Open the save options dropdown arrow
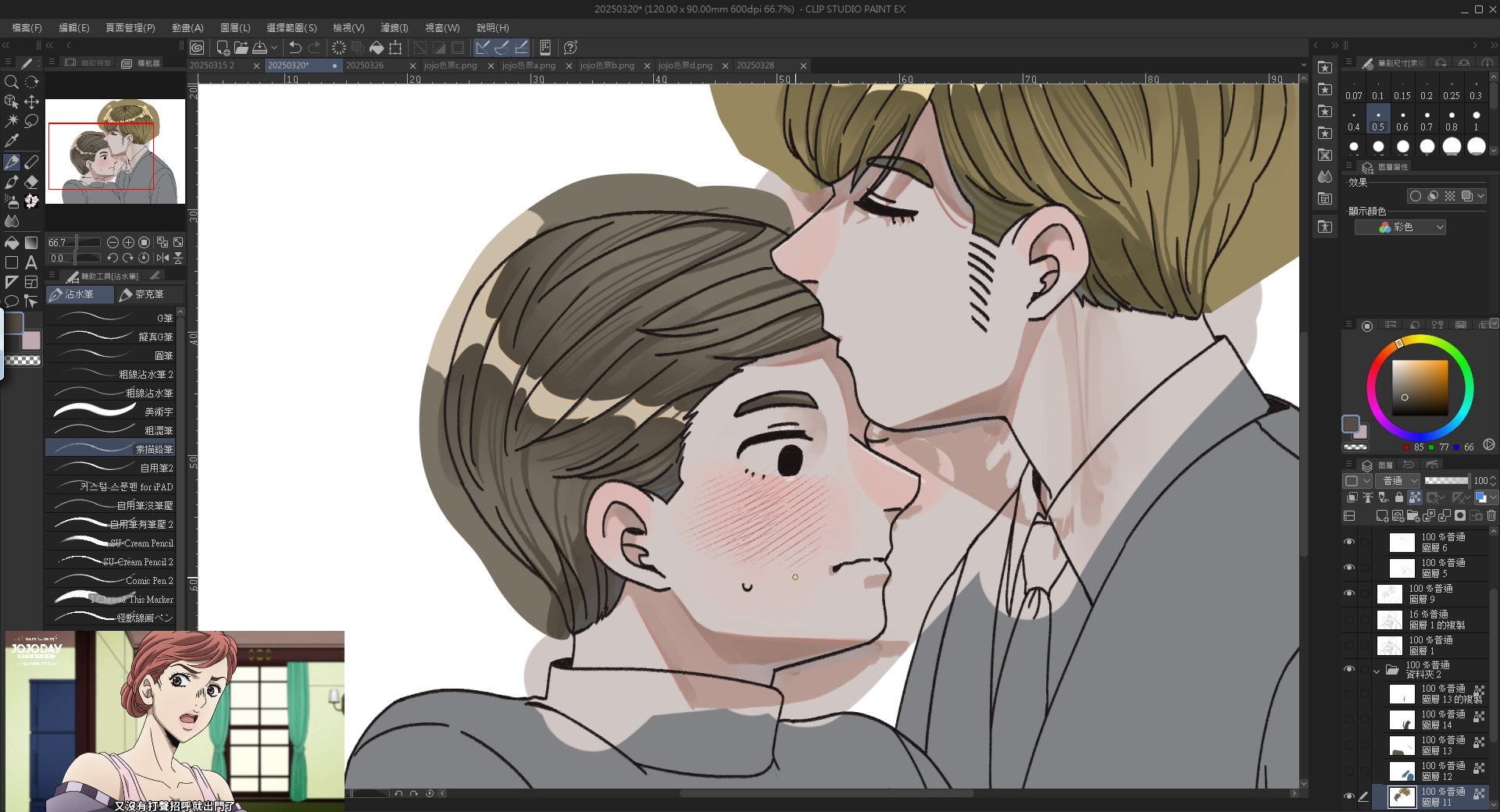The width and height of the screenshot is (1500, 812). click(x=274, y=48)
